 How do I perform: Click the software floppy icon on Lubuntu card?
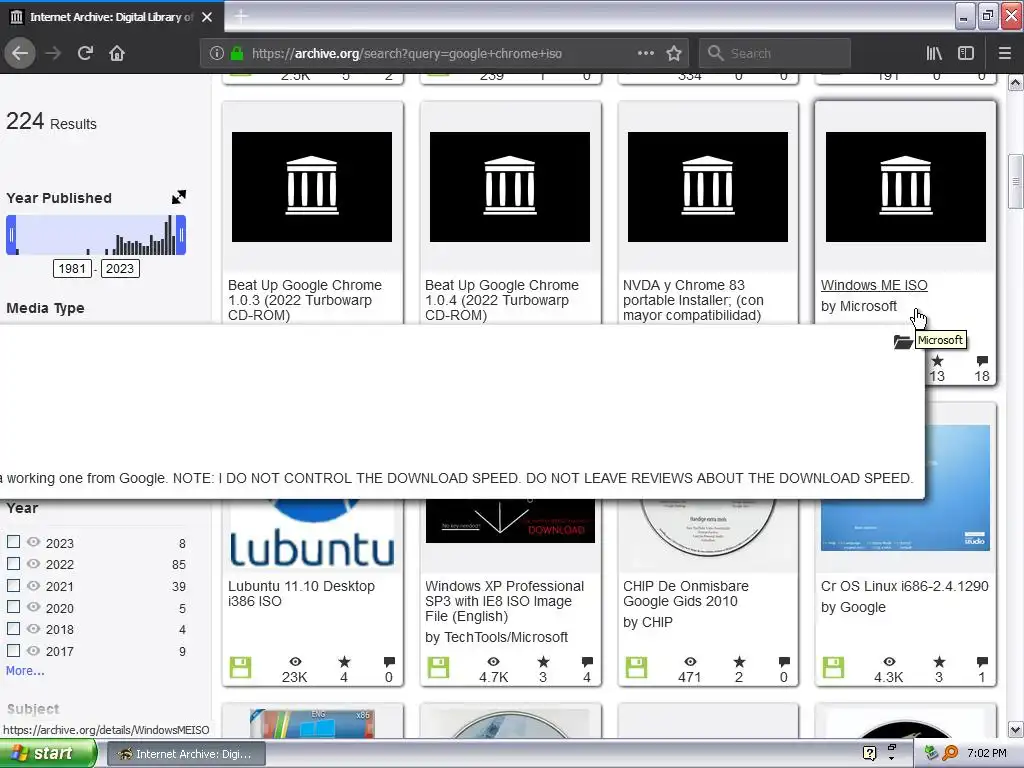pyautogui.click(x=240, y=667)
